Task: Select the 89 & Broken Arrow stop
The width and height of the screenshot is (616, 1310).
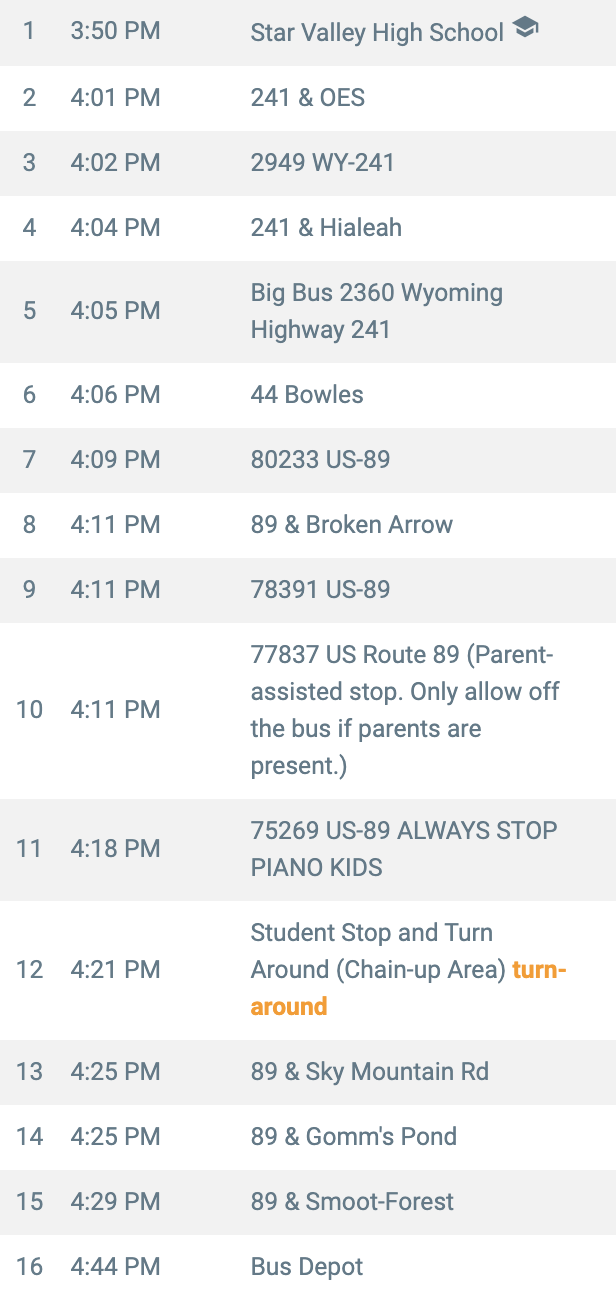Action: click(x=351, y=525)
